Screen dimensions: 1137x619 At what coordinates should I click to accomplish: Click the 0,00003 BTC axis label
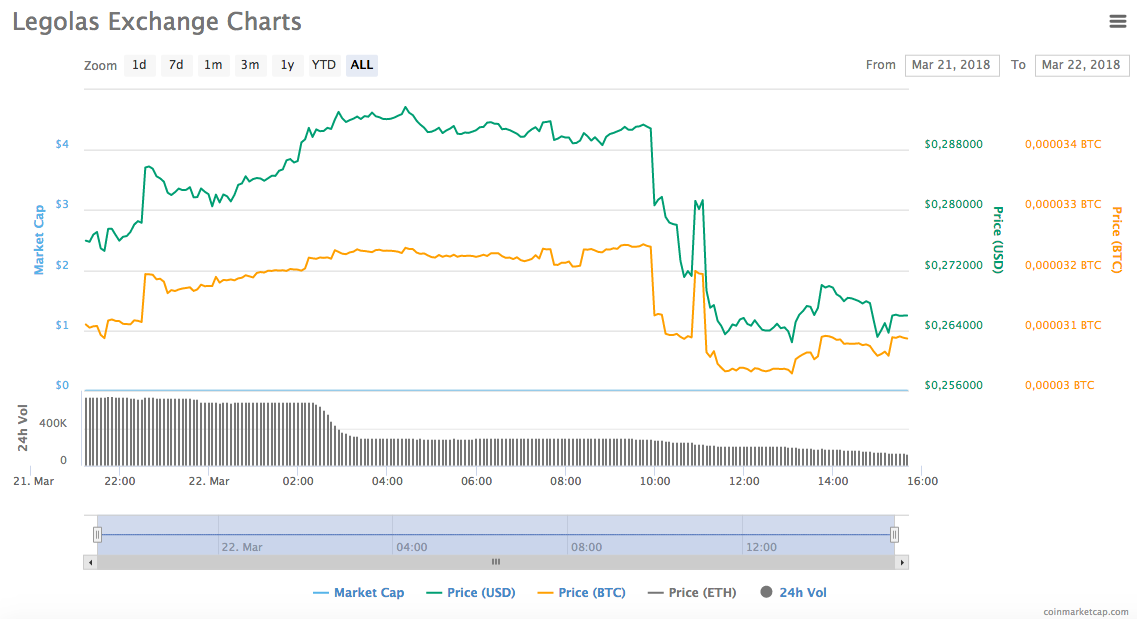(1059, 386)
